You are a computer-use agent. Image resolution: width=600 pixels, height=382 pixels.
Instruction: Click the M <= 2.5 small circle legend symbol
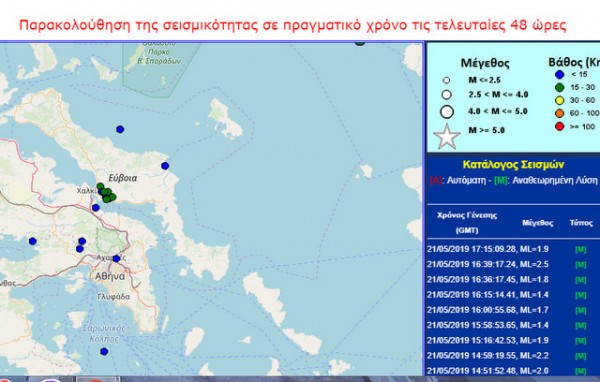point(446,80)
